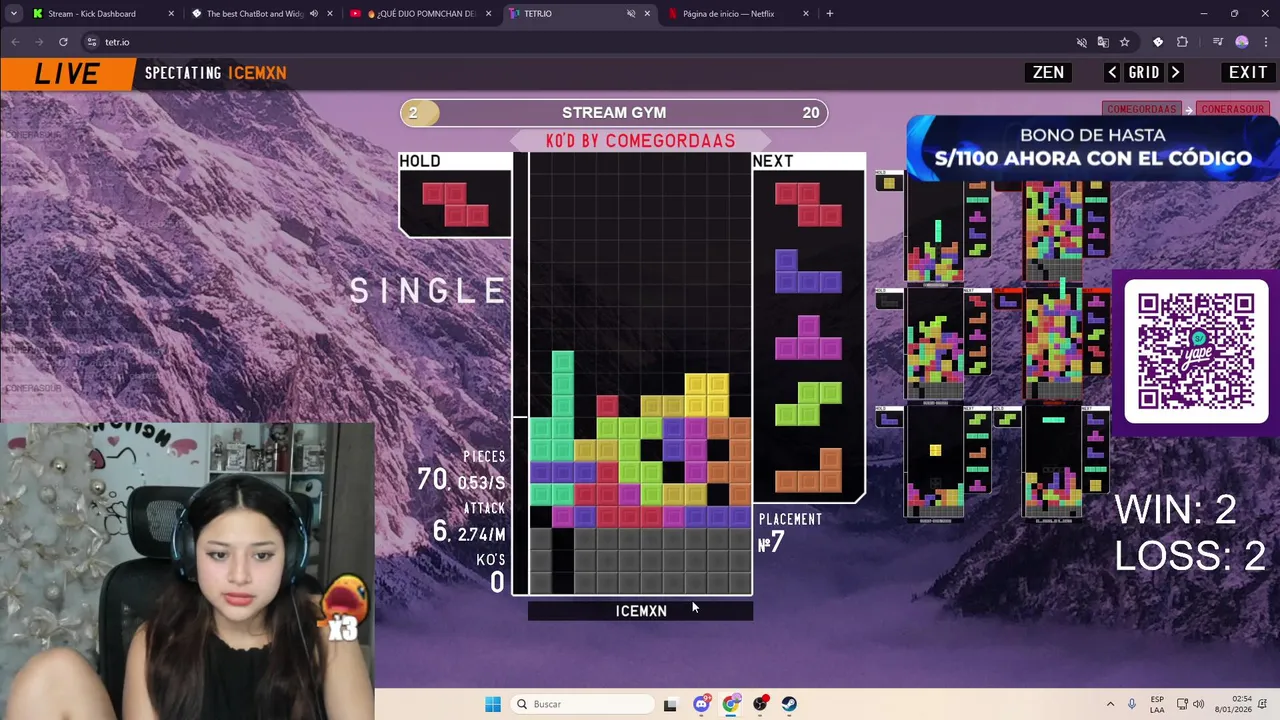Open the media control icon in the toolbar
Image resolution: width=1280 pixels, height=720 pixels.
pyautogui.click(x=1217, y=42)
